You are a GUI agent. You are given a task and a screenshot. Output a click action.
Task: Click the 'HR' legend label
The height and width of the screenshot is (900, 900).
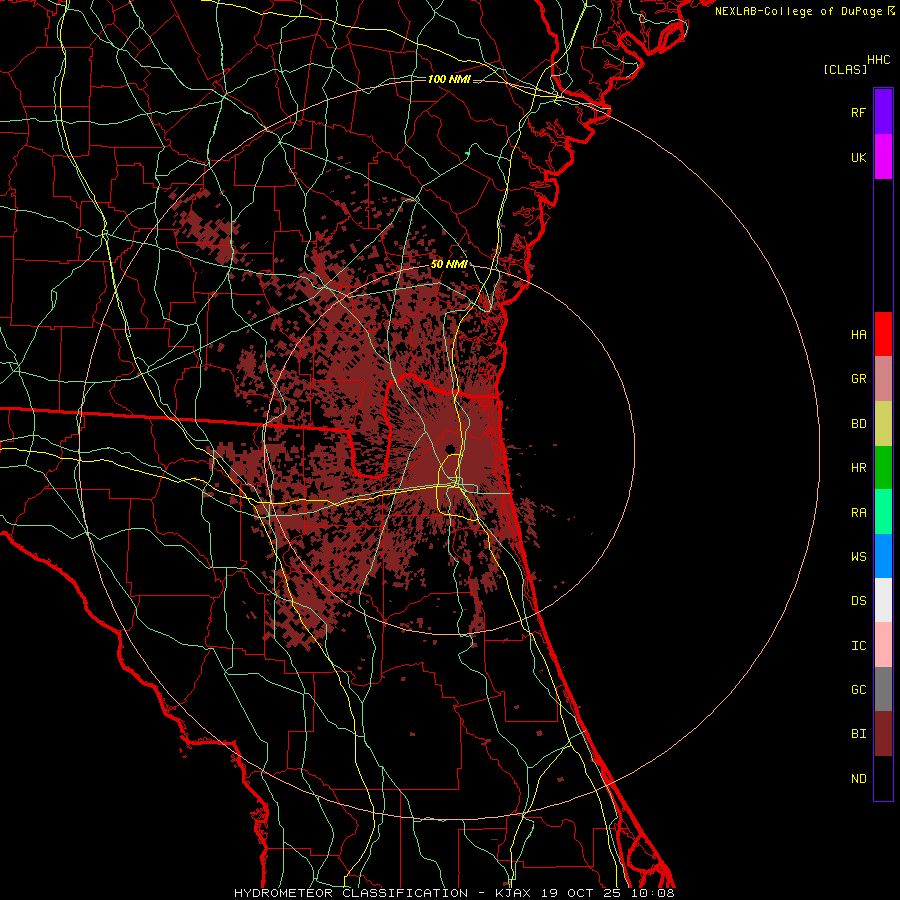tap(859, 468)
